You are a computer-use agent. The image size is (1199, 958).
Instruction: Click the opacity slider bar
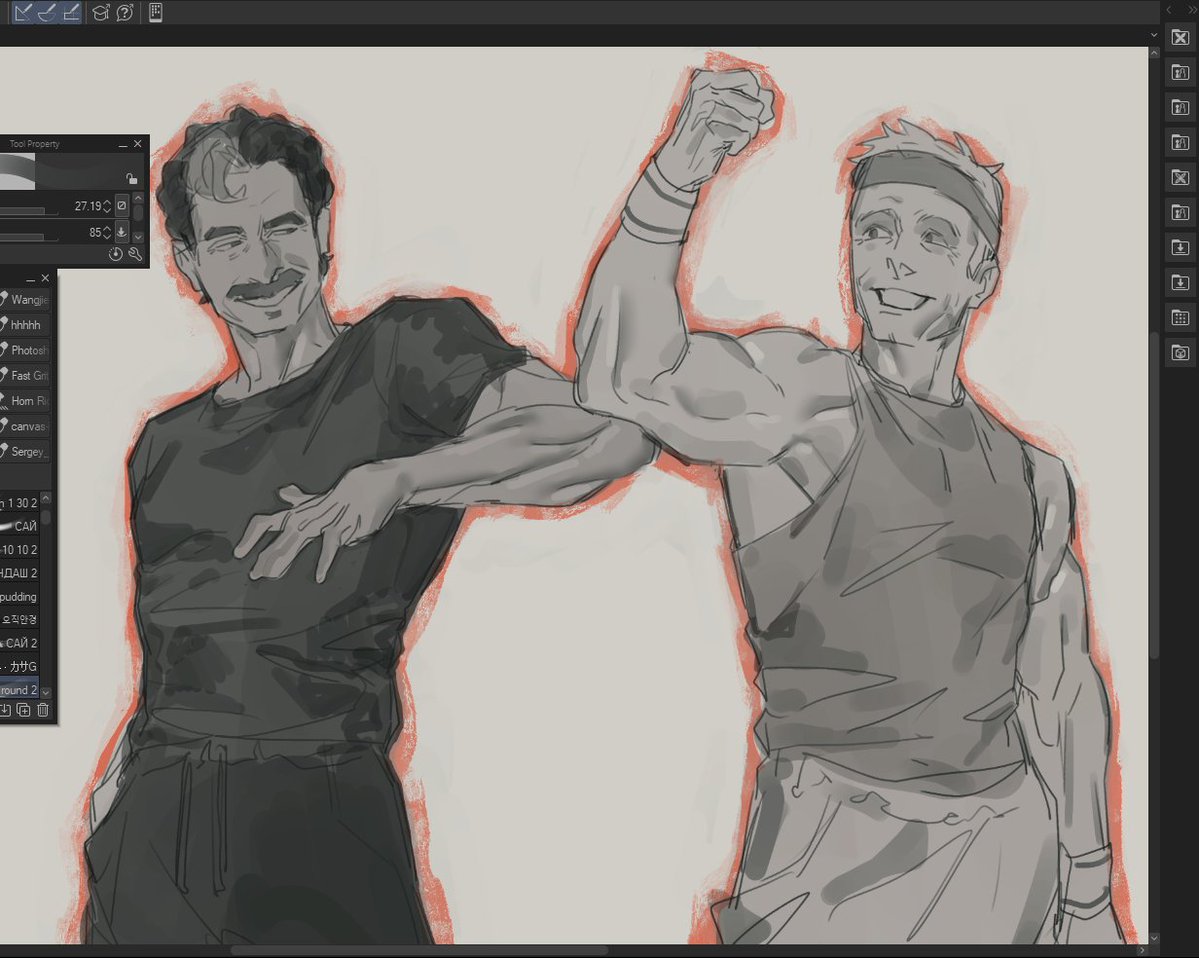pyautogui.click(x=28, y=237)
